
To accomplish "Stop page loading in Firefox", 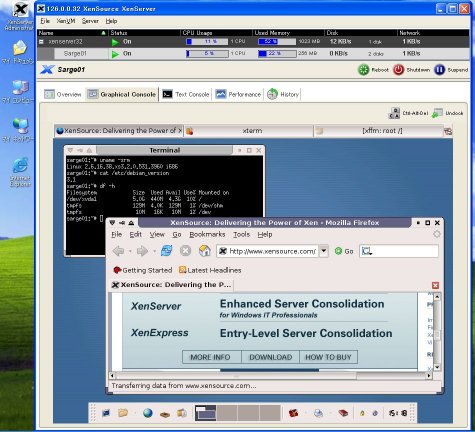I will pos(185,251).
